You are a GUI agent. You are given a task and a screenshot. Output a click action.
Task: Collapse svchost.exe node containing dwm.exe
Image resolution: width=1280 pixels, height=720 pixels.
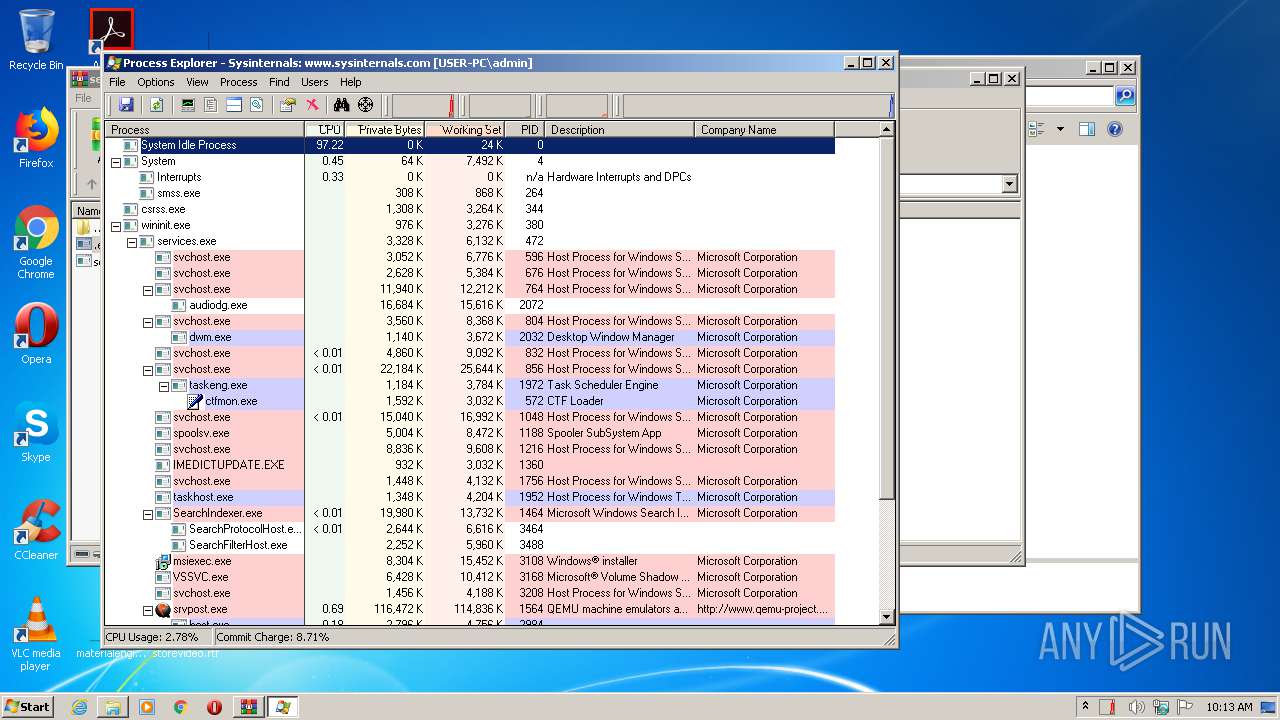pyautogui.click(x=147, y=321)
